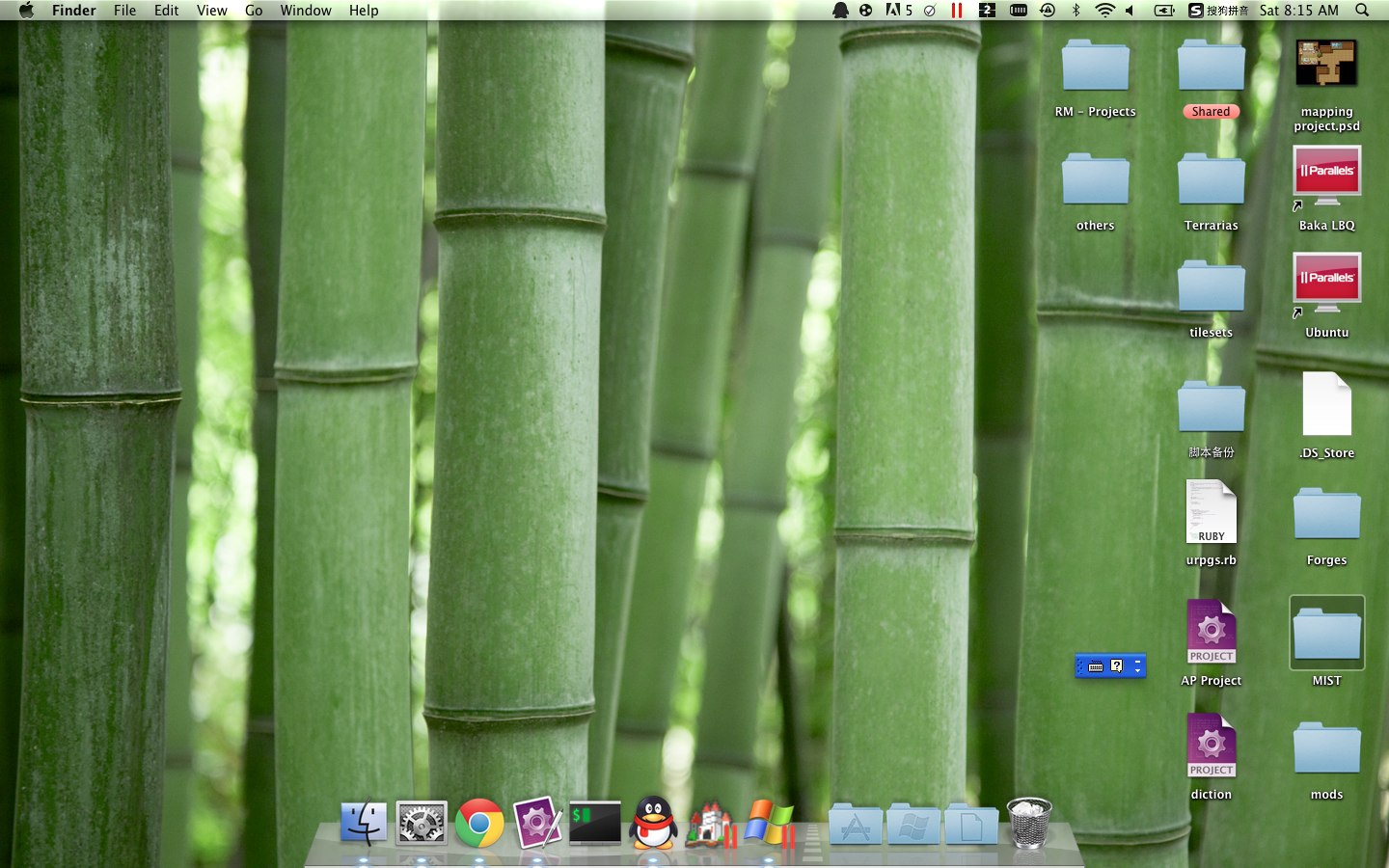Select the RM – Projects folder
Viewport: 1389px width, 868px height.
click(x=1096, y=66)
